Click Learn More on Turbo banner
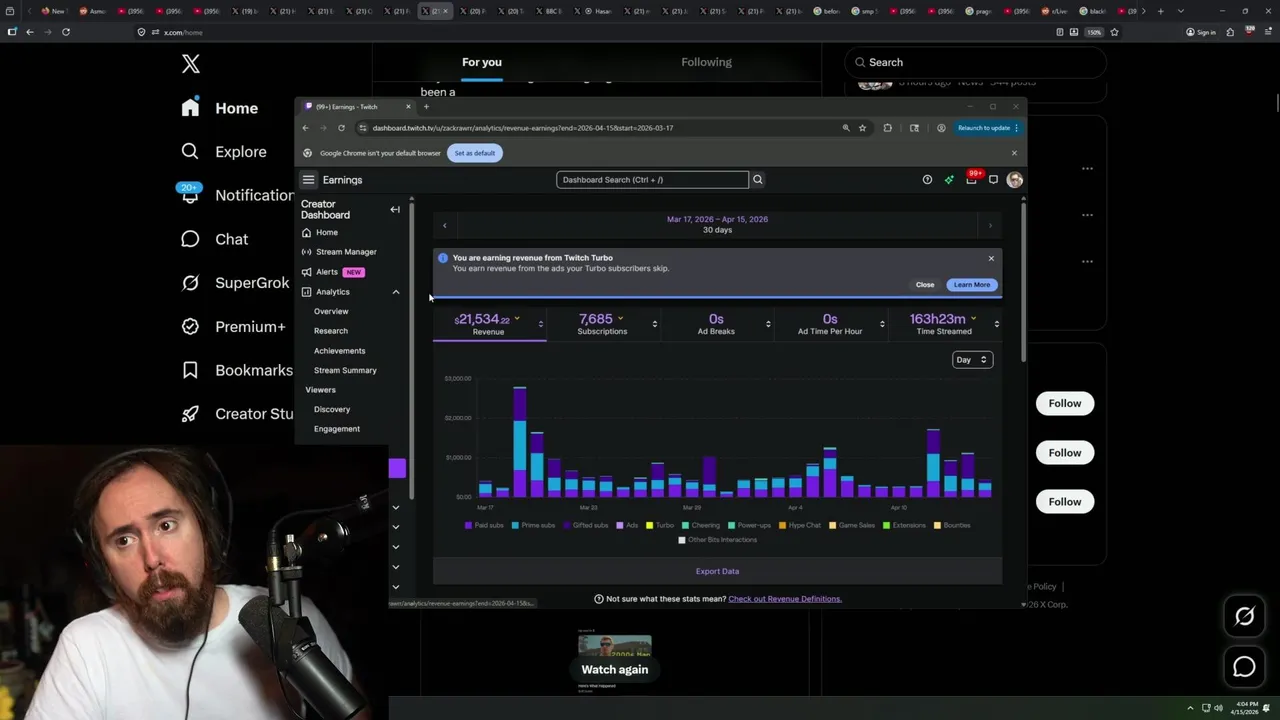The width and height of the screenshot is (1280, 720). point(972,285)
